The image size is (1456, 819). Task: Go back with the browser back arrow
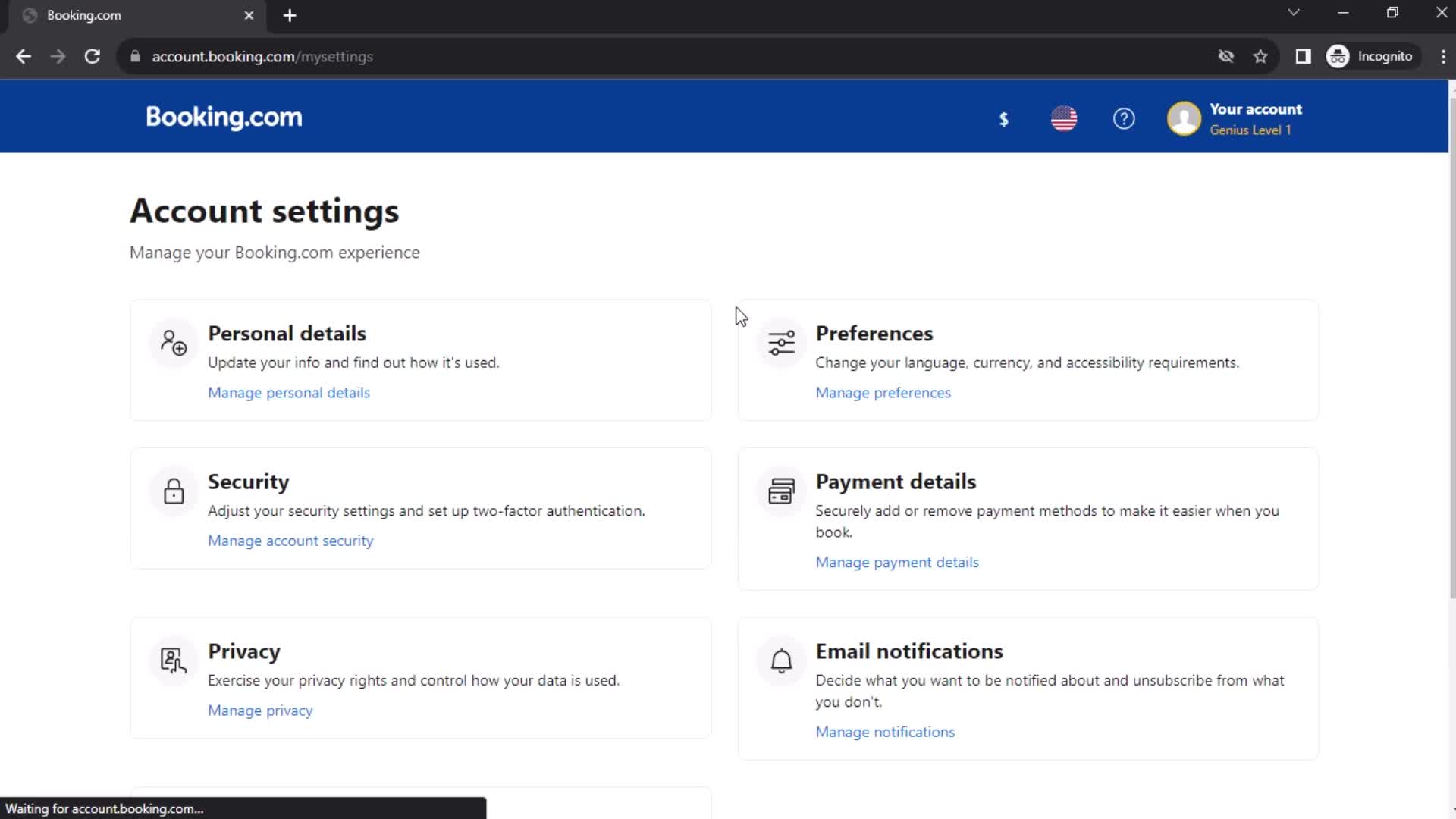[24, 56]
